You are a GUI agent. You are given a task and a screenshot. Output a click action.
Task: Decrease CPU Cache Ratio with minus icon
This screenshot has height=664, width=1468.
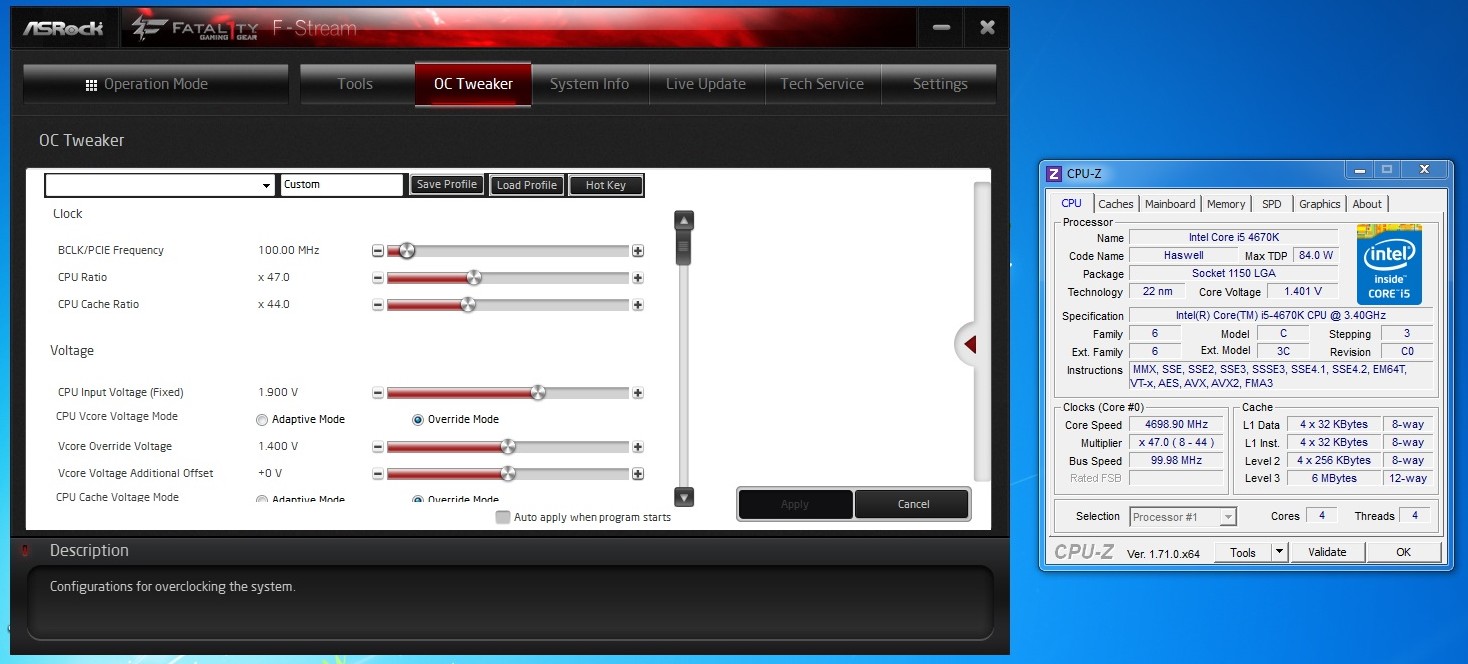378,305
